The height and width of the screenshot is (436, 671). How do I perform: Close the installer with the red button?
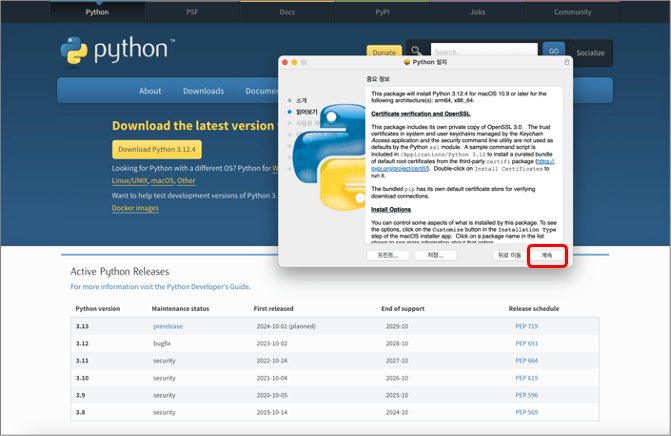[x=284, y=62]
